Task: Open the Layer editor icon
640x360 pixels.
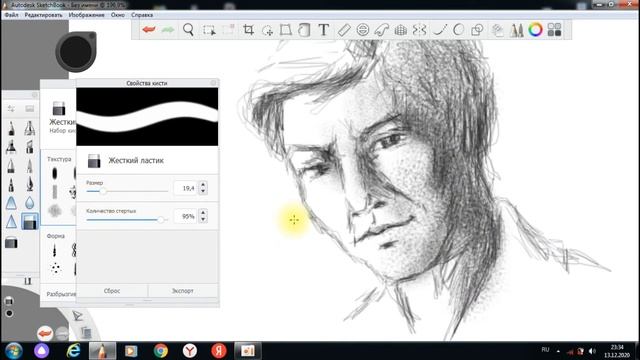Action: 497,30
